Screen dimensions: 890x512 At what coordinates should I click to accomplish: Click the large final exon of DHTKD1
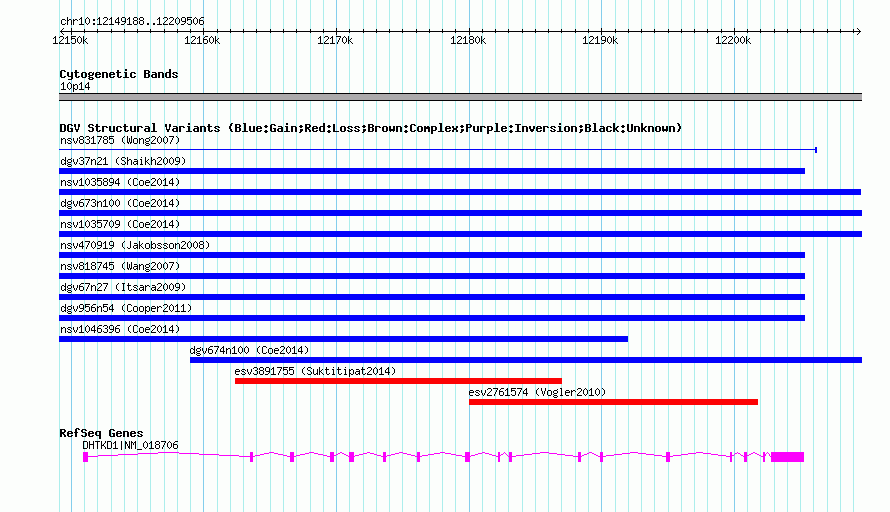click(x=787, y=457)
